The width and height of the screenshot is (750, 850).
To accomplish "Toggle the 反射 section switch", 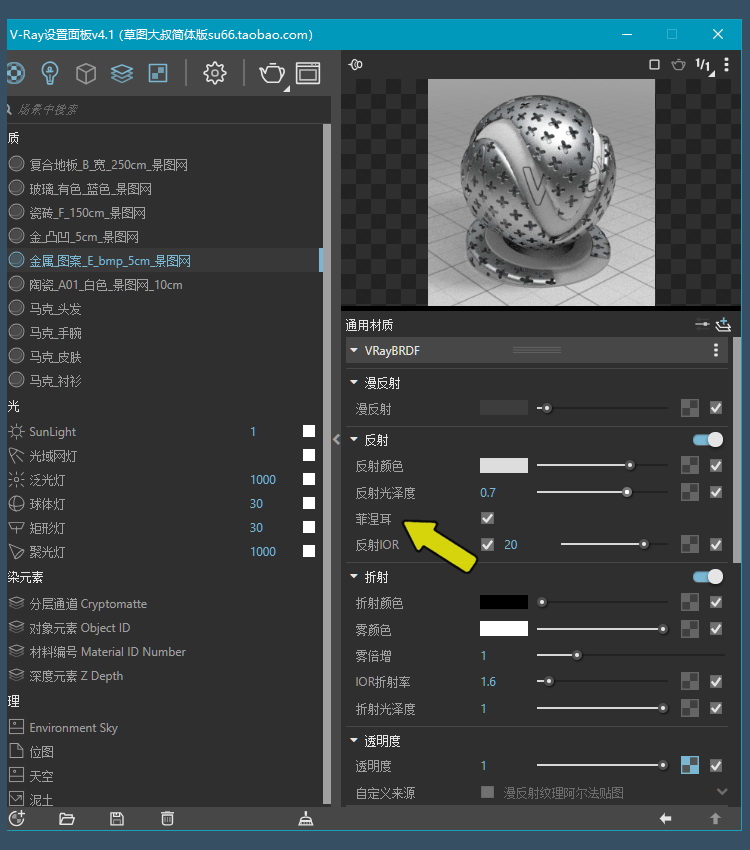I will pyautogui.click(x=708, y=440).
